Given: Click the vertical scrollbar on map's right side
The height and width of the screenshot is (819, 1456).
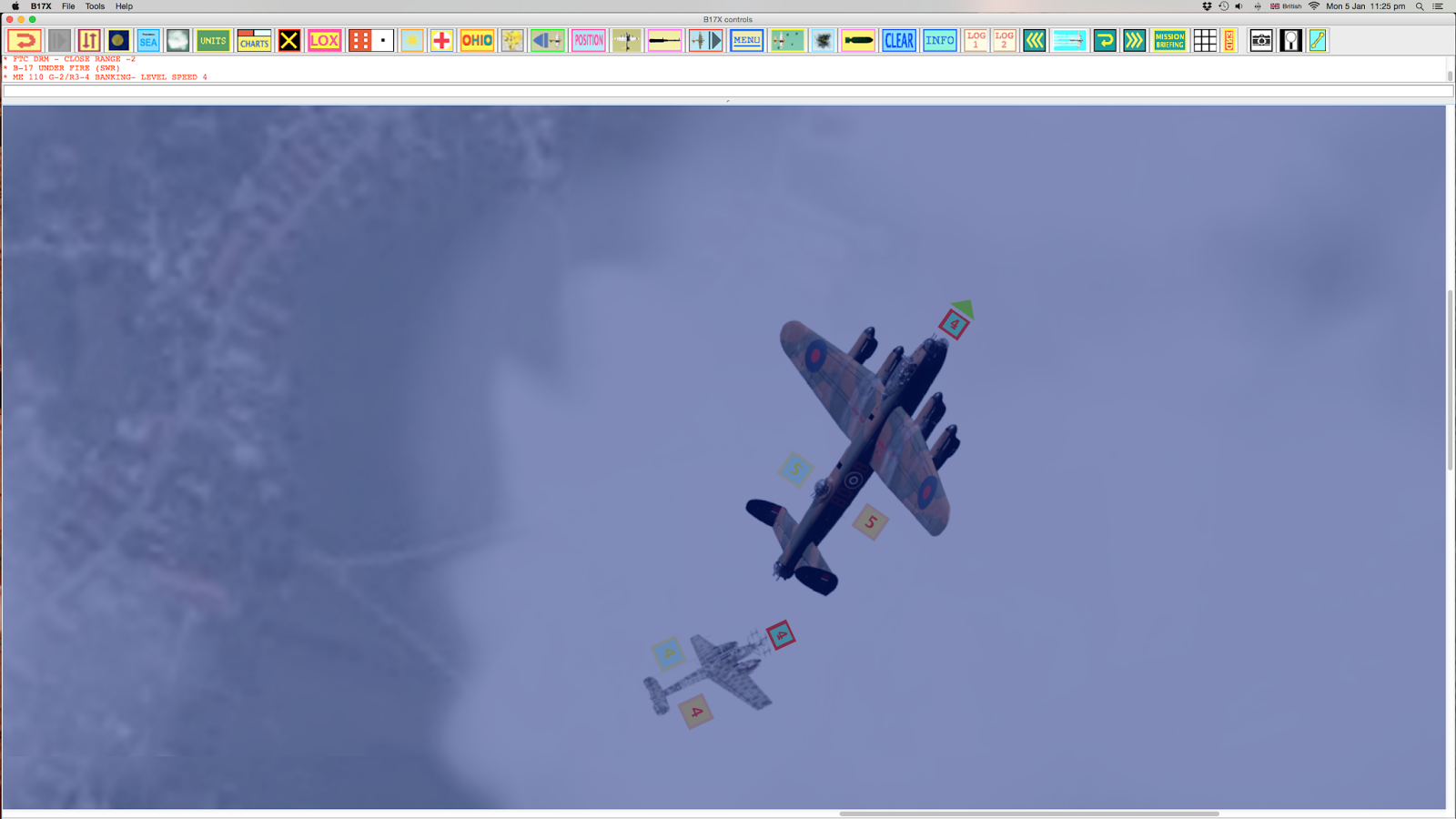Looking at the screenshot, I should [1450, 379].
